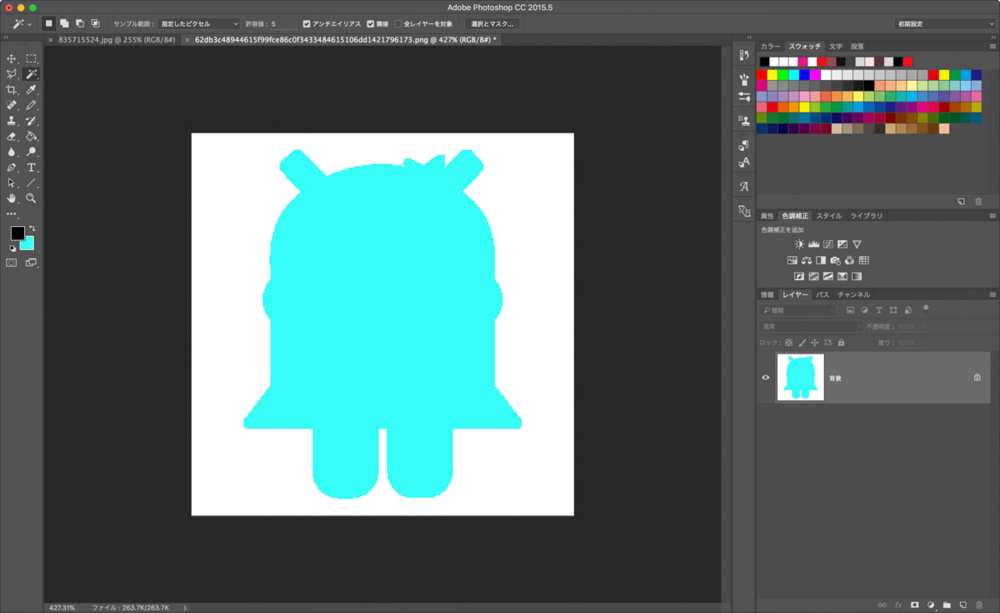
Task: Select the Blur tool
Action: (x=11, y=152)
